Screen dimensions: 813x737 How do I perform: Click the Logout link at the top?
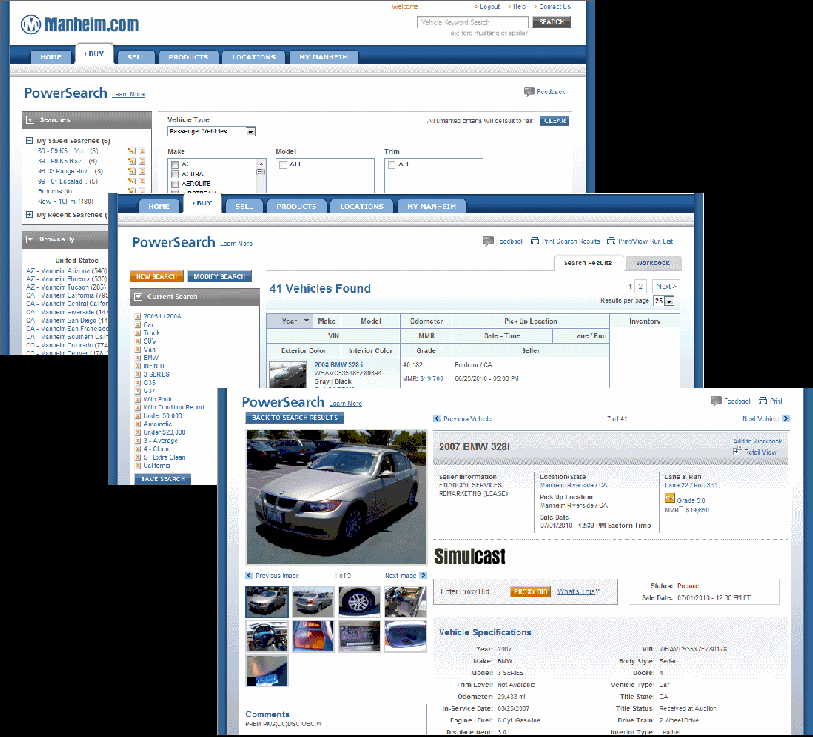[x=489, y=7]
